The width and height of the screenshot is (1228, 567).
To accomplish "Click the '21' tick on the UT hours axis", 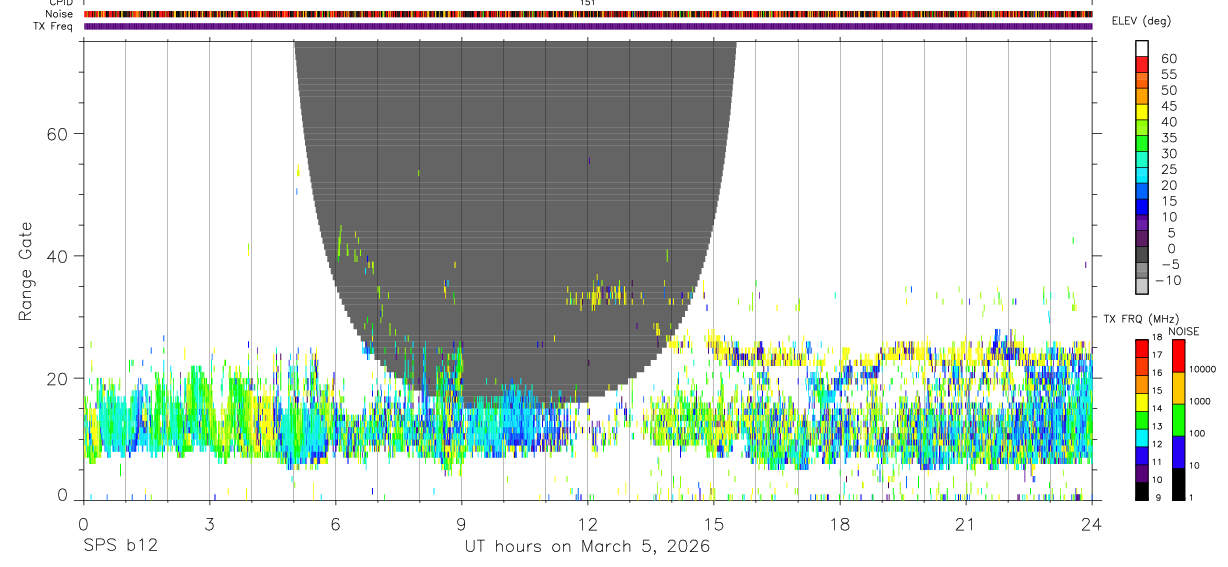I will [965, 524].
